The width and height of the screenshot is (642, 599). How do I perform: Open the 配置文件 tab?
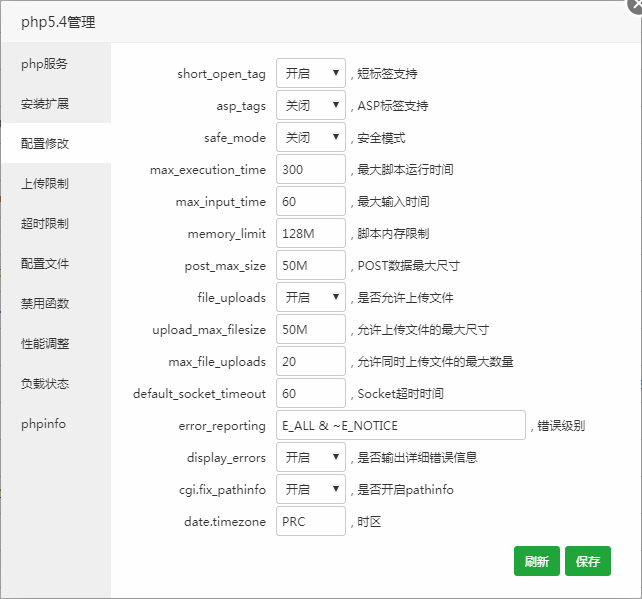45,264
